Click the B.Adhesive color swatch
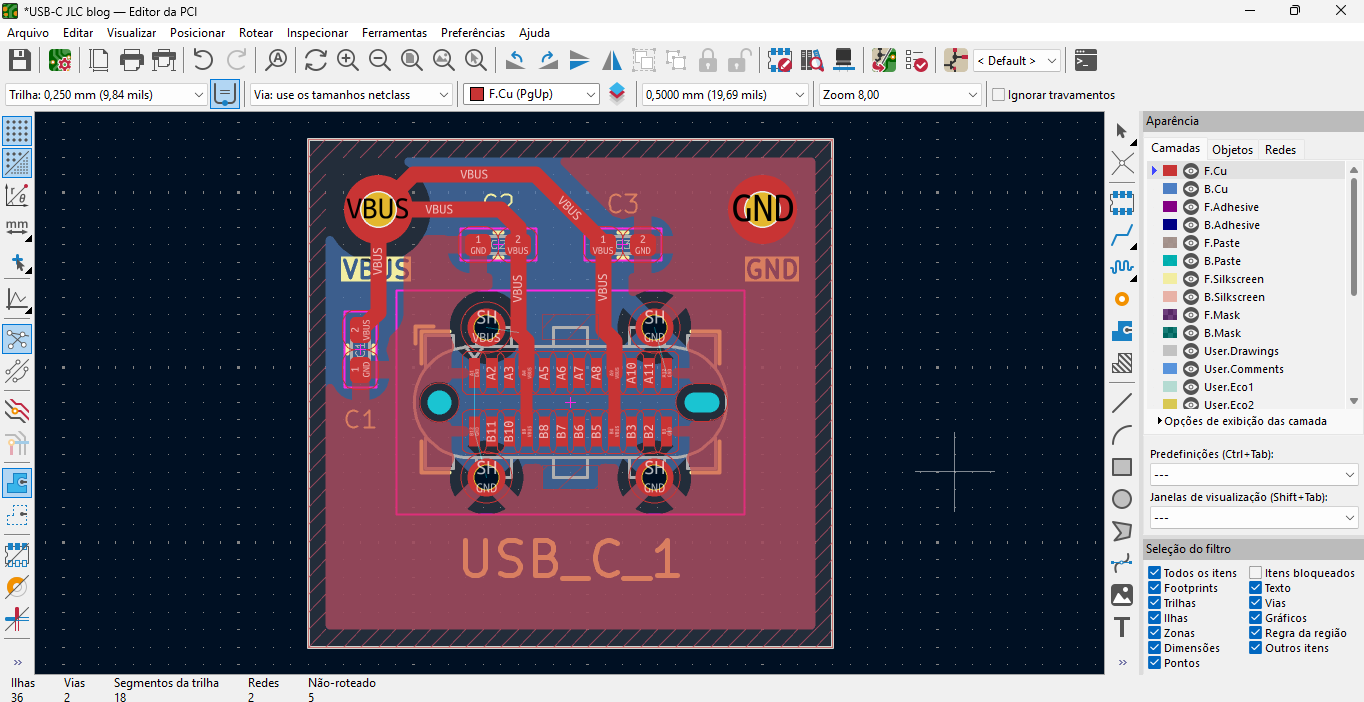1364x702 pixels. [1170, 225]
